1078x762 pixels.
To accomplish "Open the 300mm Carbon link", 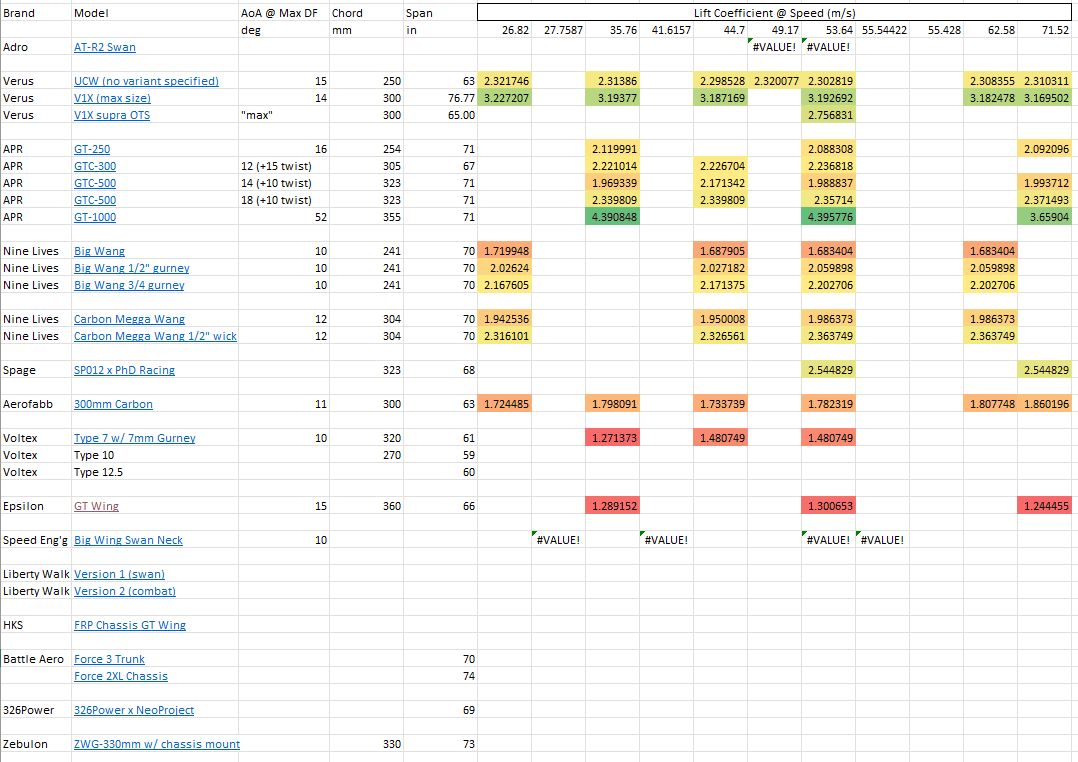I will click(x=113, y=404).
